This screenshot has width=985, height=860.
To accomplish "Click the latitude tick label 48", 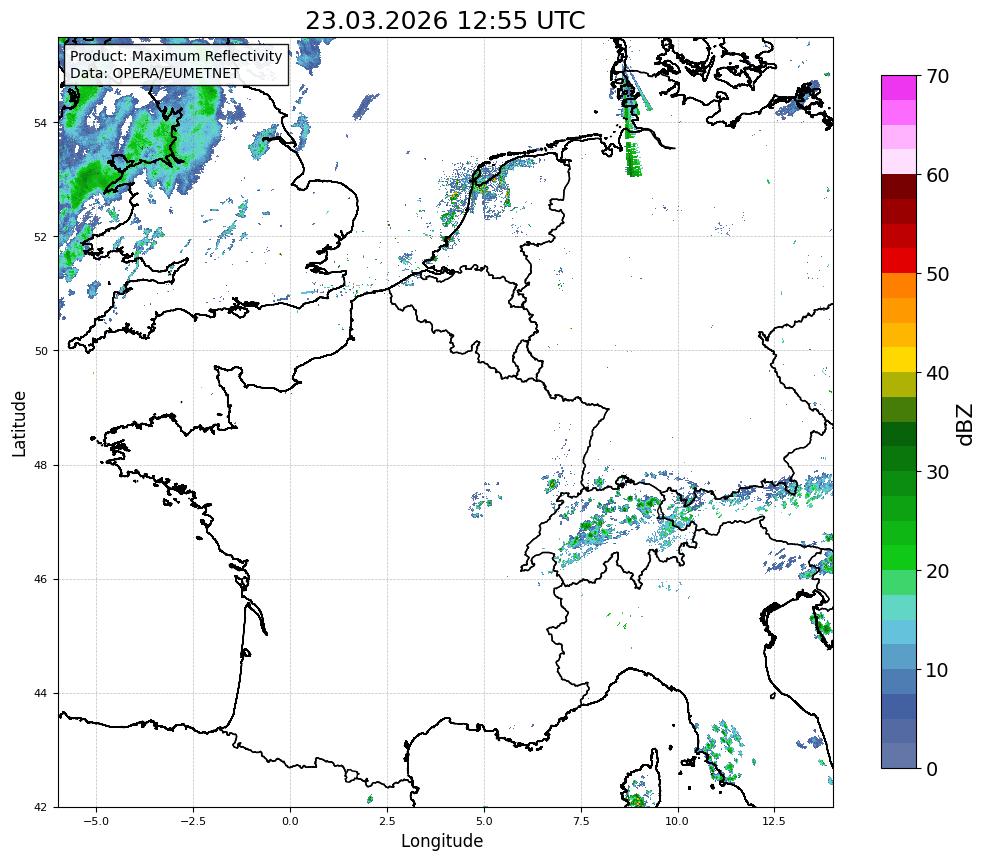I will (x=40, y=465).
